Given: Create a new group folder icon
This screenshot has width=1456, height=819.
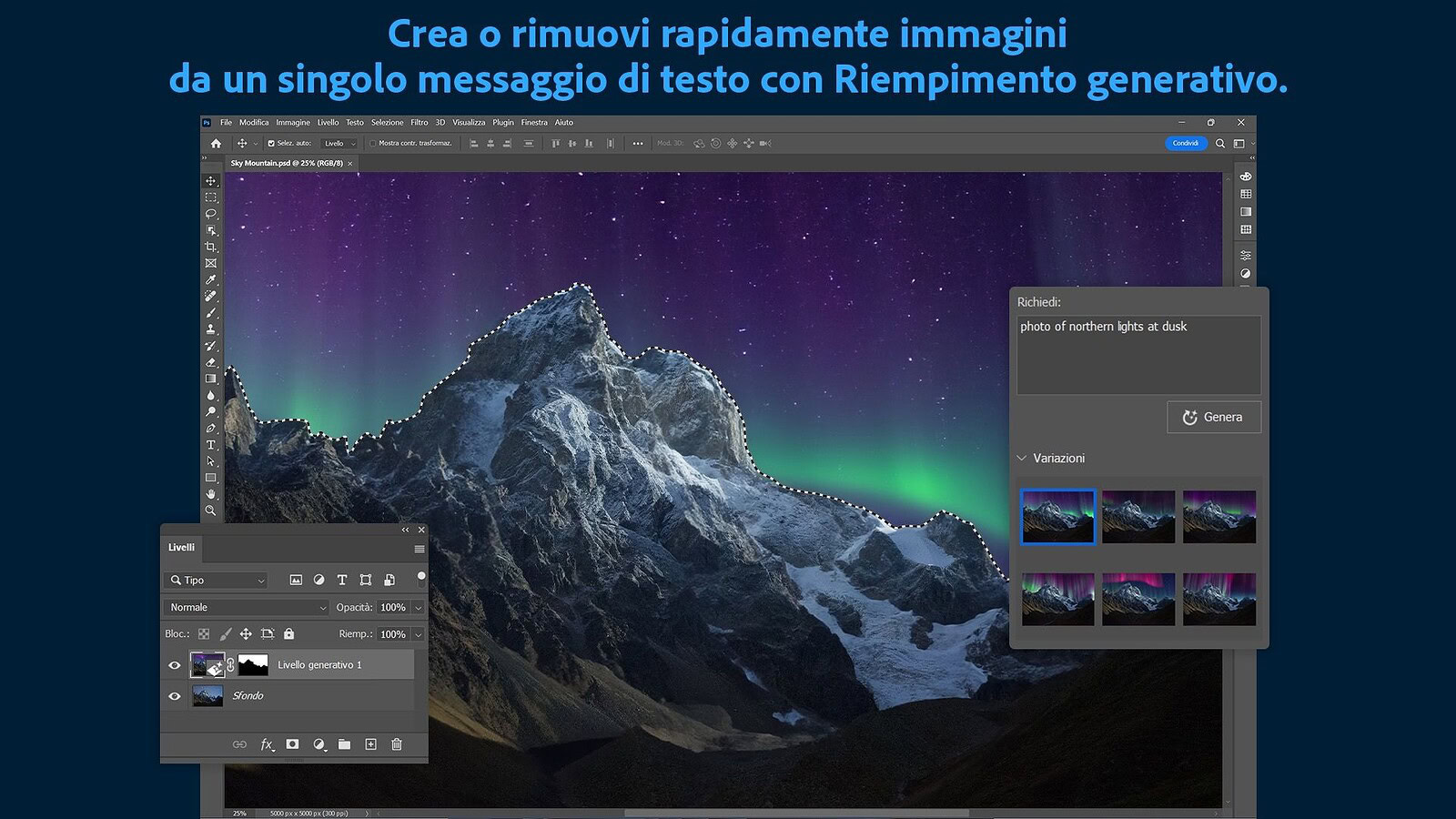Looking at the screenshot, I should (344, 744).
